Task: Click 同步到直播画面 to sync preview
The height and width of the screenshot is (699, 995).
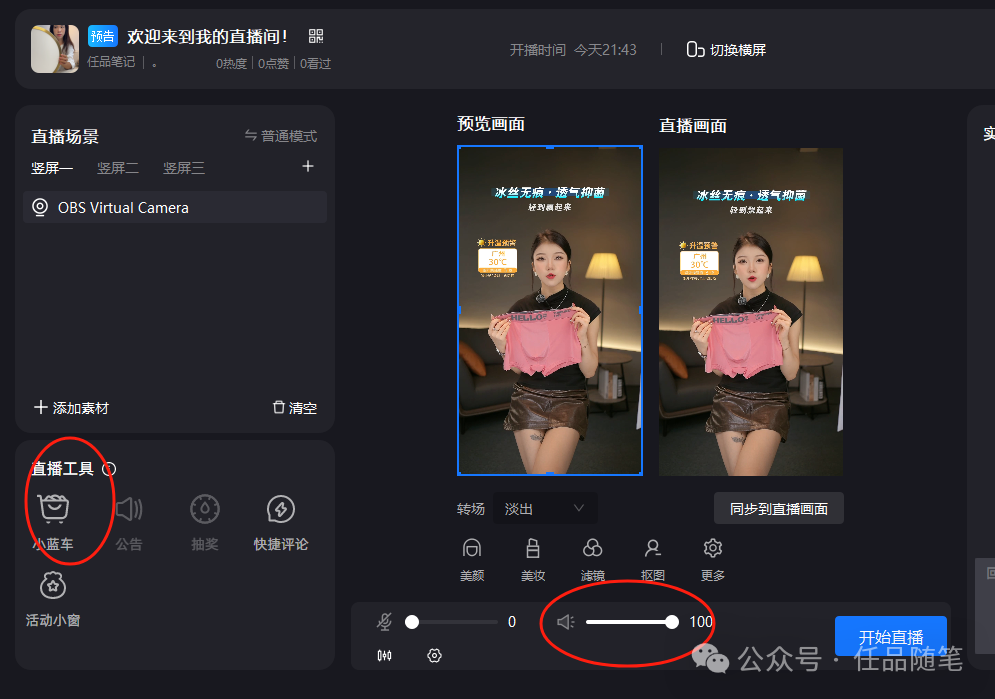Action: 778,508
